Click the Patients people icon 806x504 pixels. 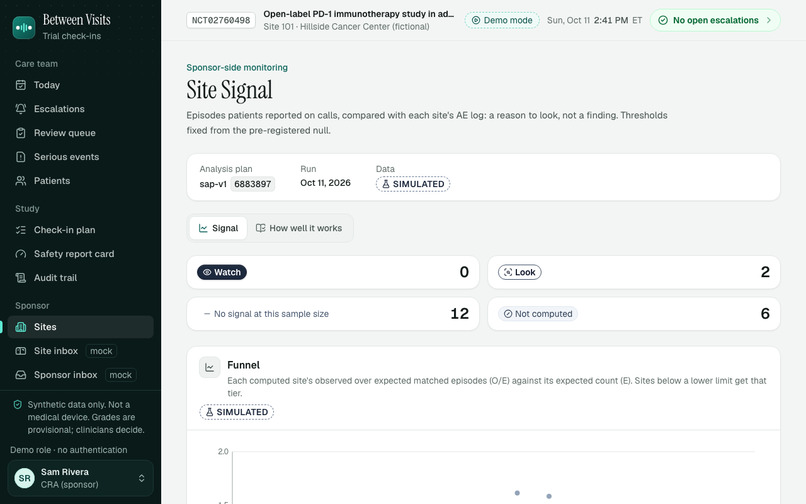[21, 181]
